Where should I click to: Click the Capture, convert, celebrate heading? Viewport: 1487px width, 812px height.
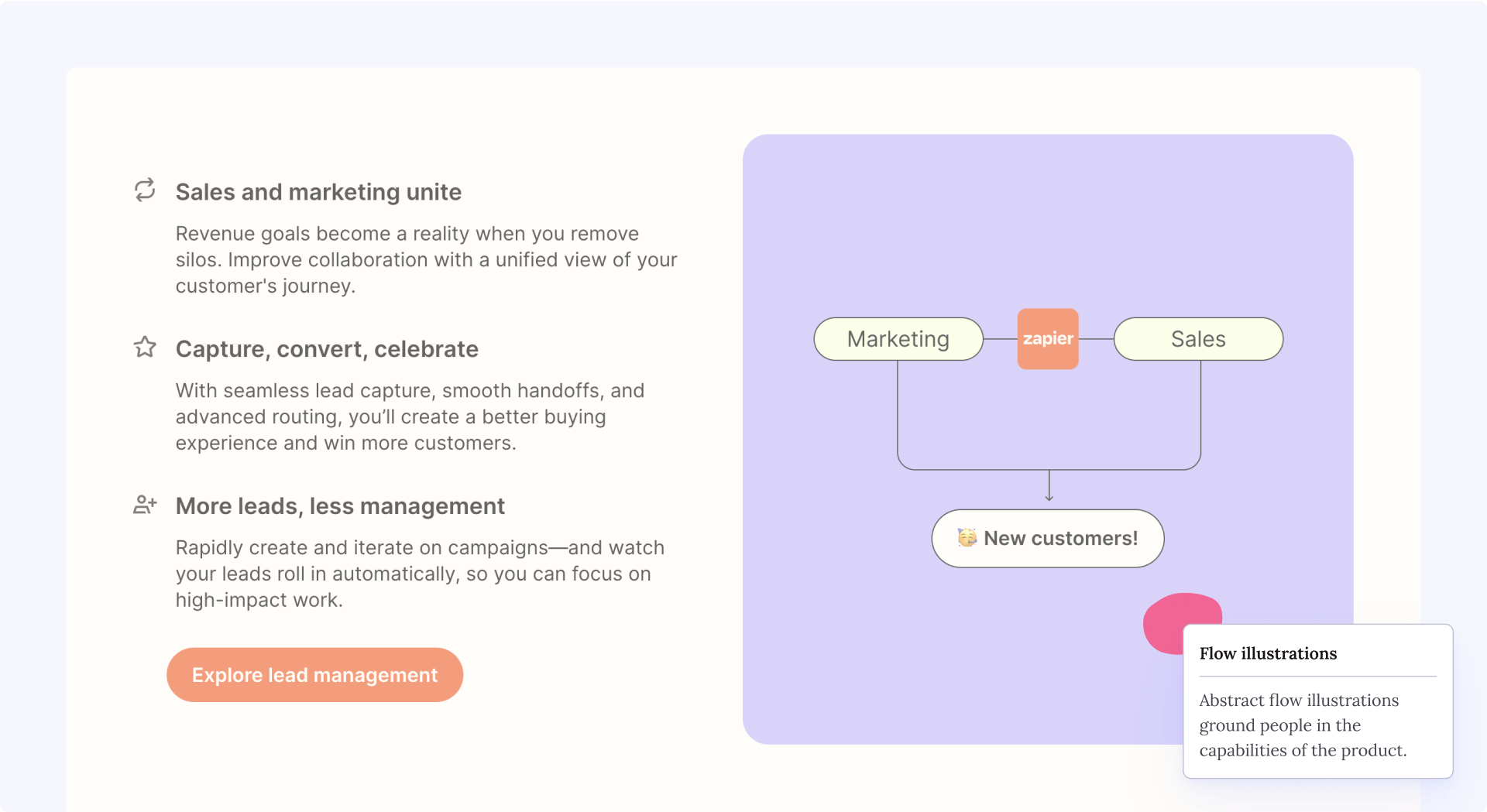coord(327,349)
